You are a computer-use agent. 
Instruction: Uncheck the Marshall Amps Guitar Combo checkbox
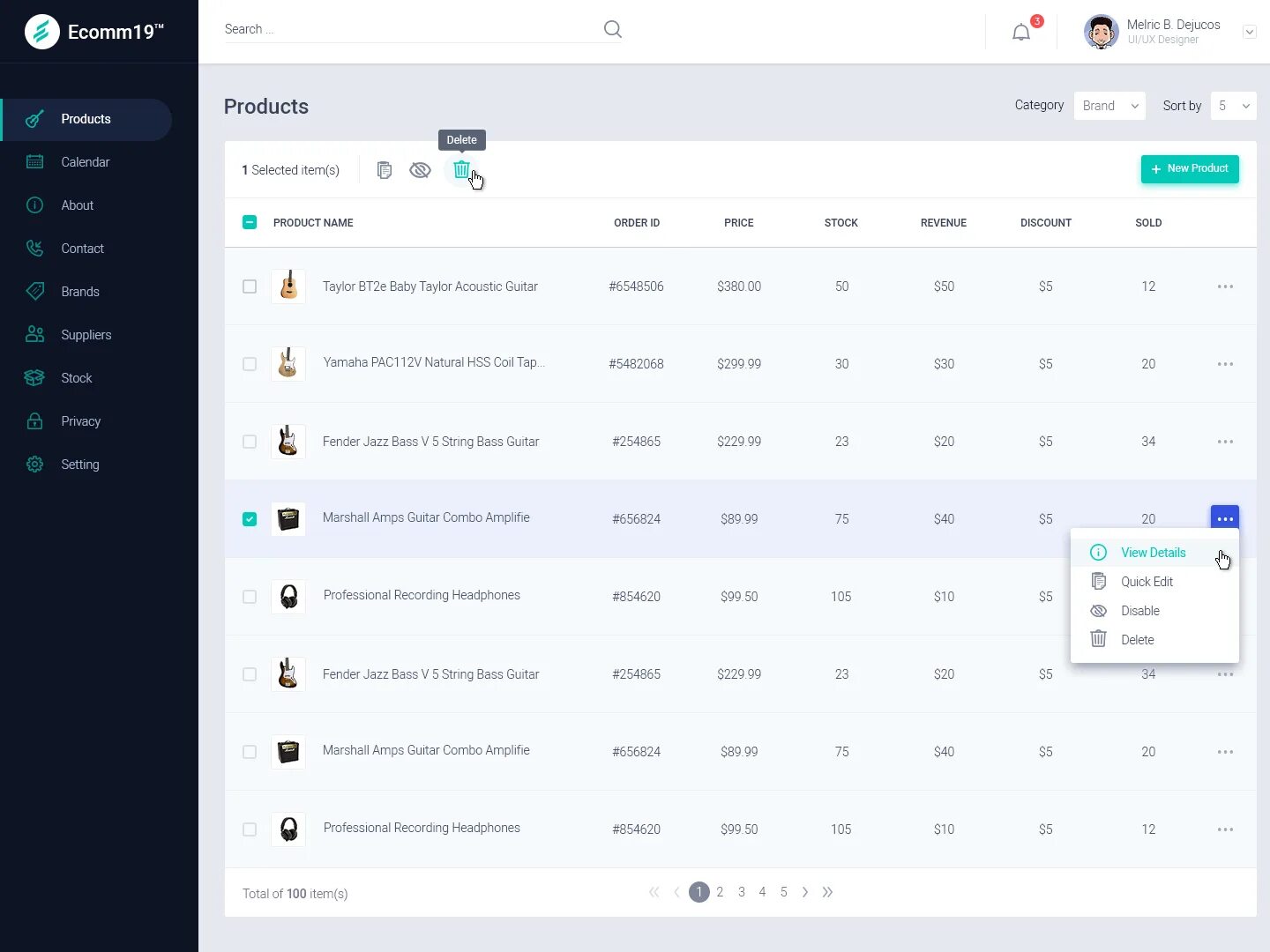tap(250, 519)
